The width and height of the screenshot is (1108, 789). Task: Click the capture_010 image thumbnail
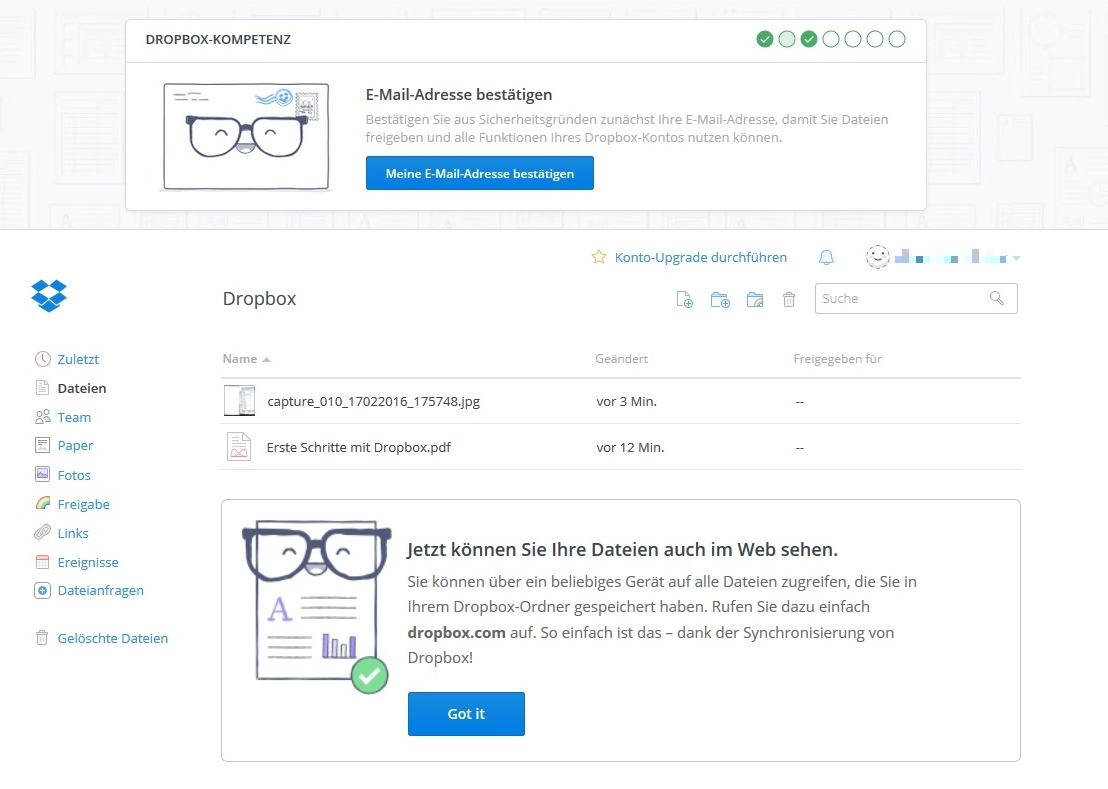[239, 401]
